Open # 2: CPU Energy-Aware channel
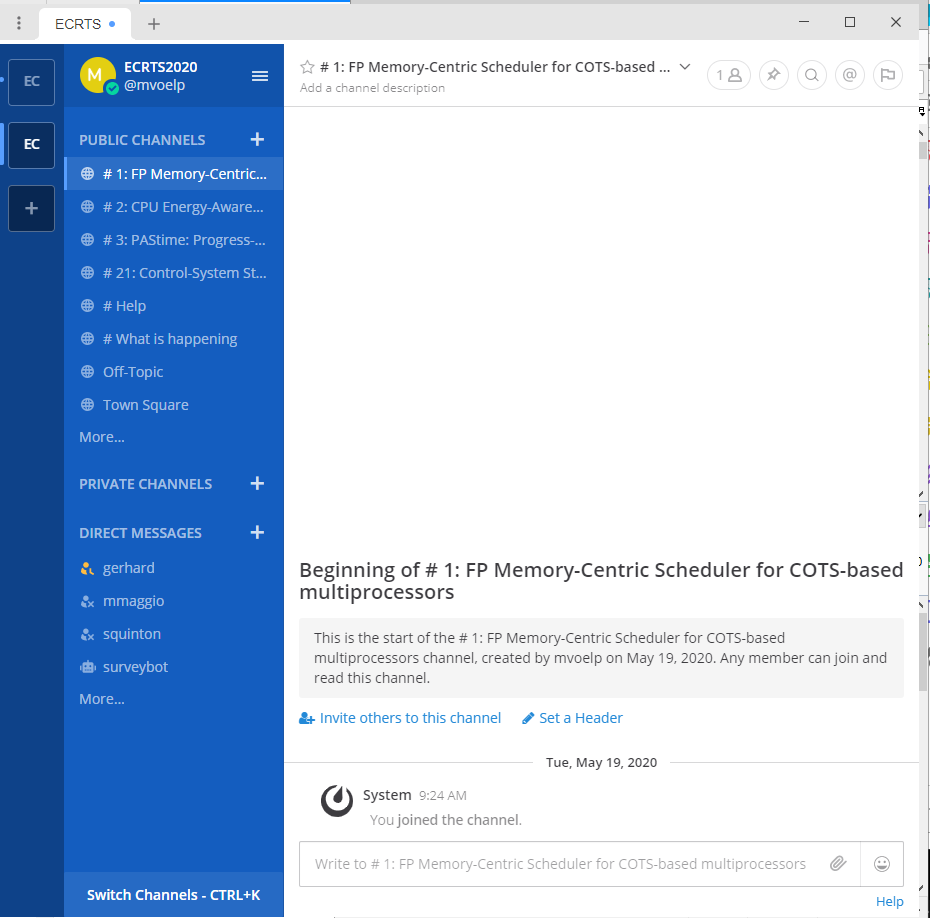Viewport: 930px width, 918px height. 174,207
